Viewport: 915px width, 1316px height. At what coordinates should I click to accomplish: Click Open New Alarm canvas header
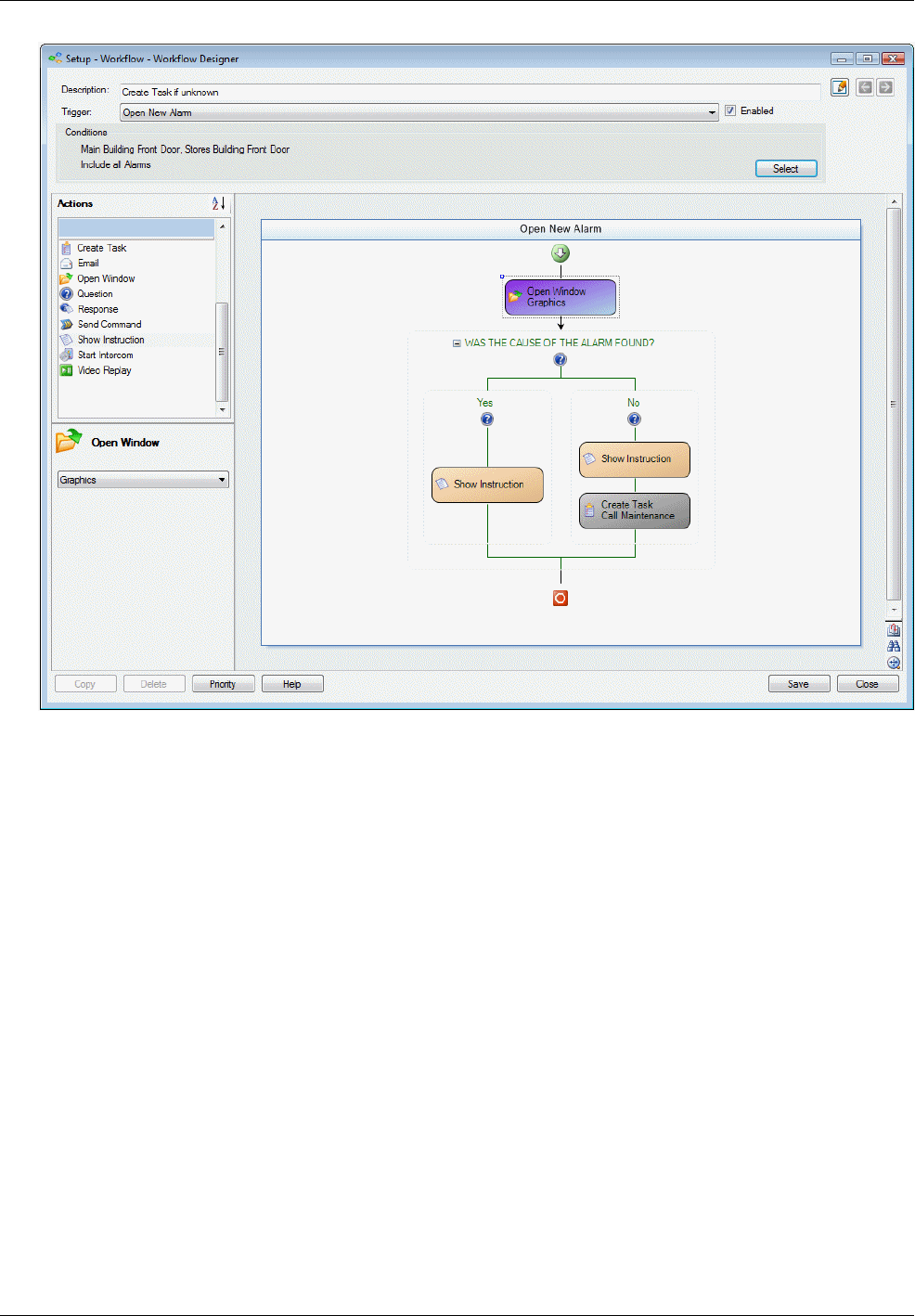point(561,229)
